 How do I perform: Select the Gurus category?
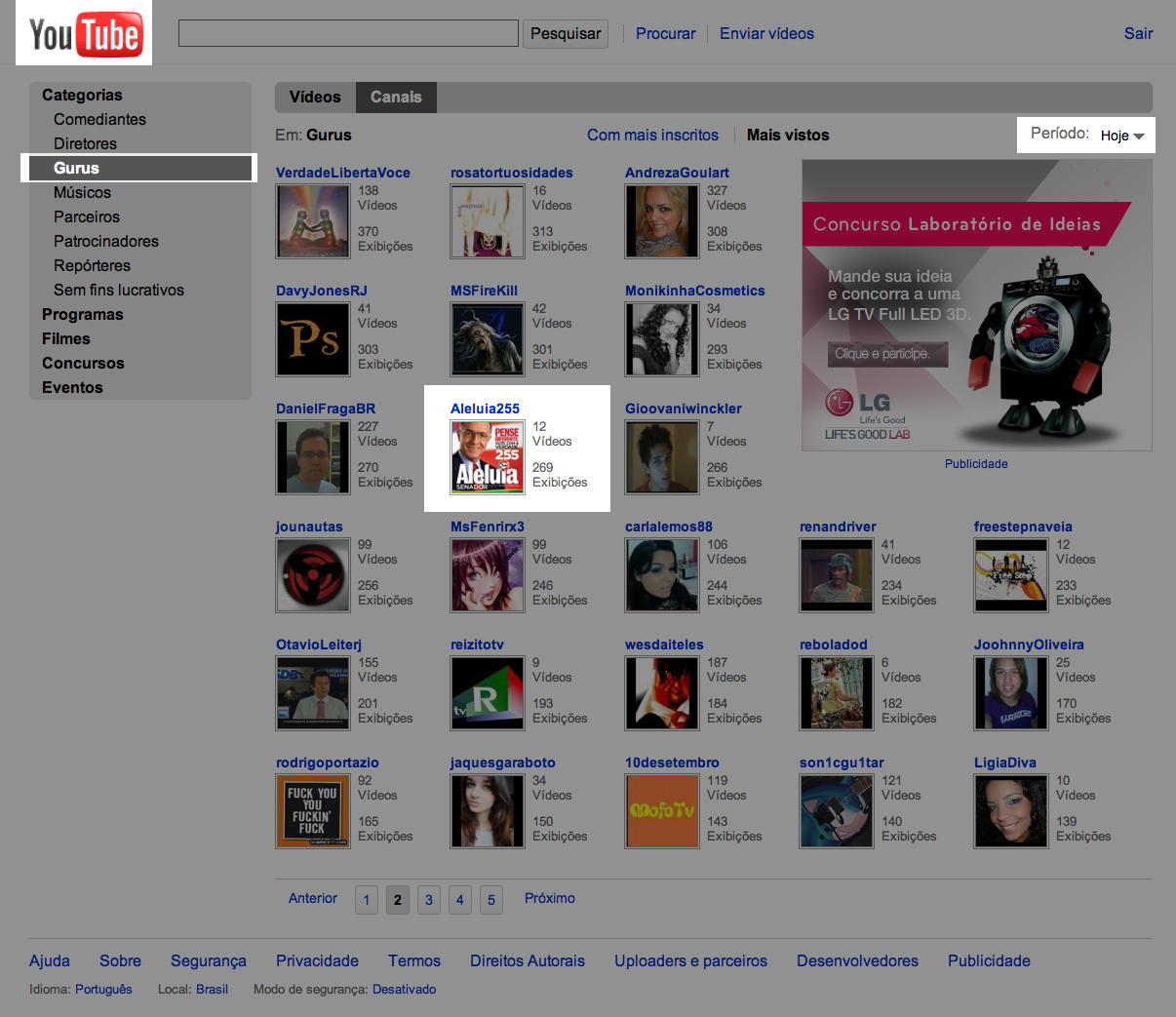click(x=76, y=168)
